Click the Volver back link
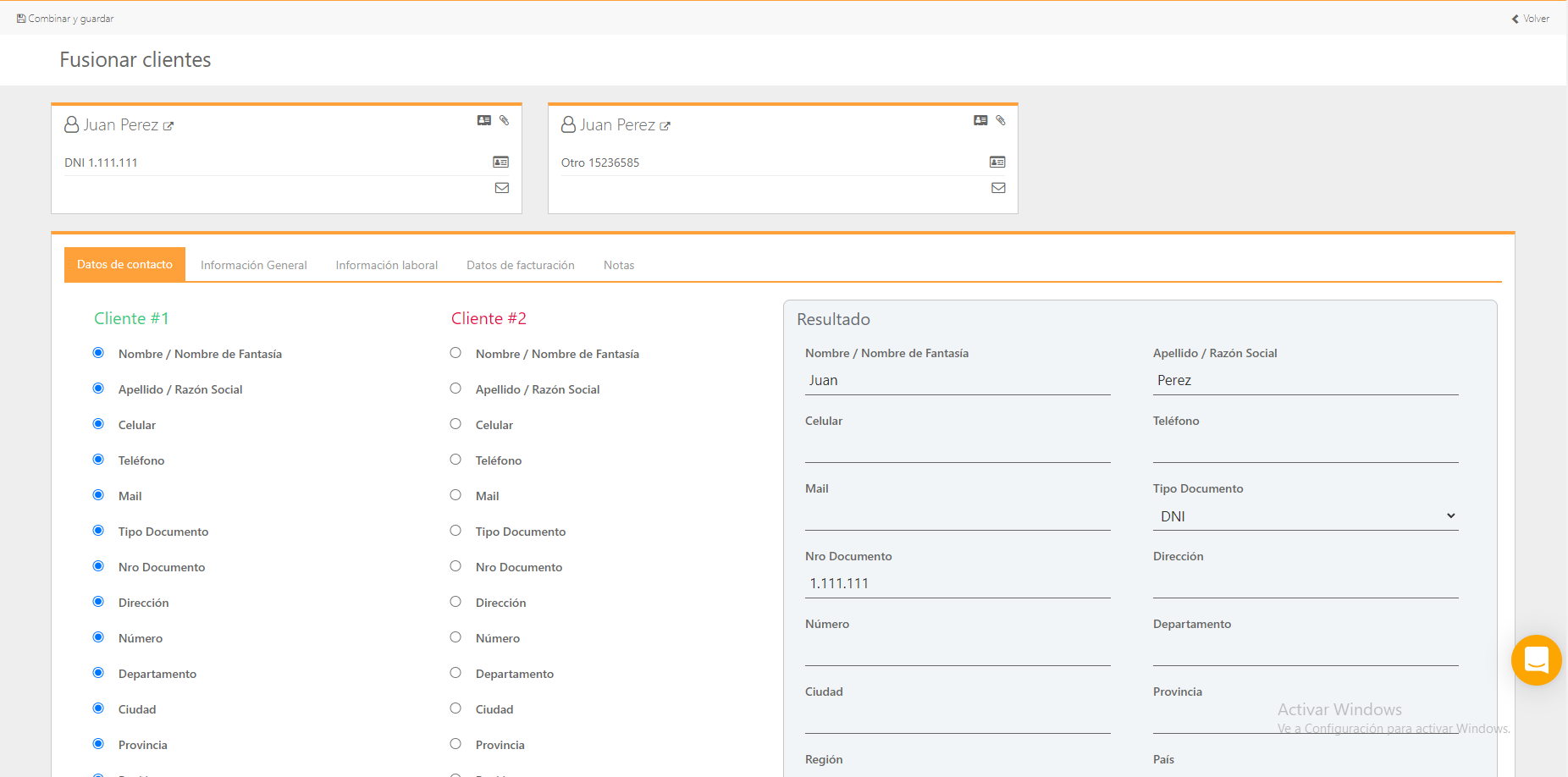The image size is (1568, 777). [x=1531, y=19]
